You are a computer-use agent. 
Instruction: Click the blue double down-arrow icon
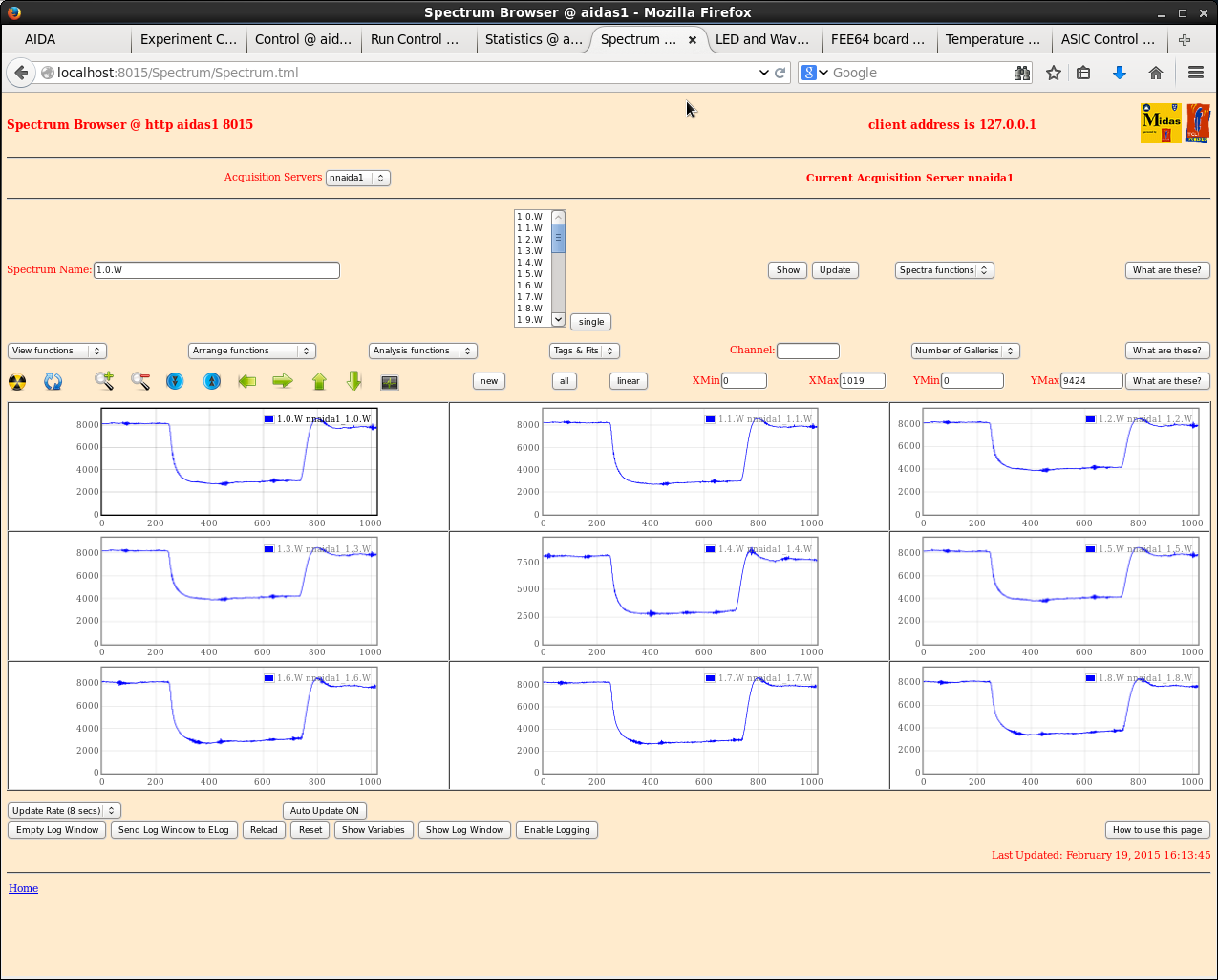[175, 381]
